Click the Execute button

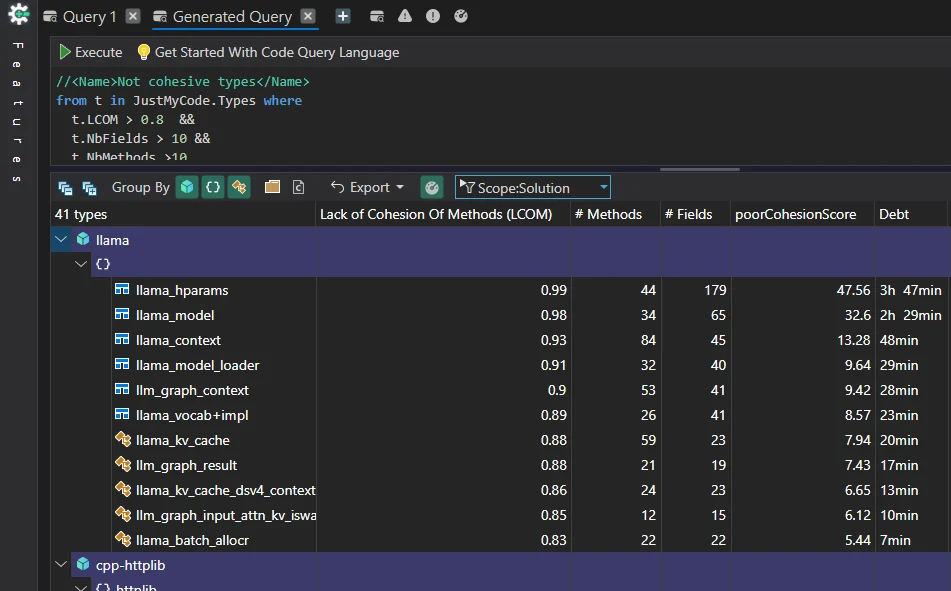point(90,52)
